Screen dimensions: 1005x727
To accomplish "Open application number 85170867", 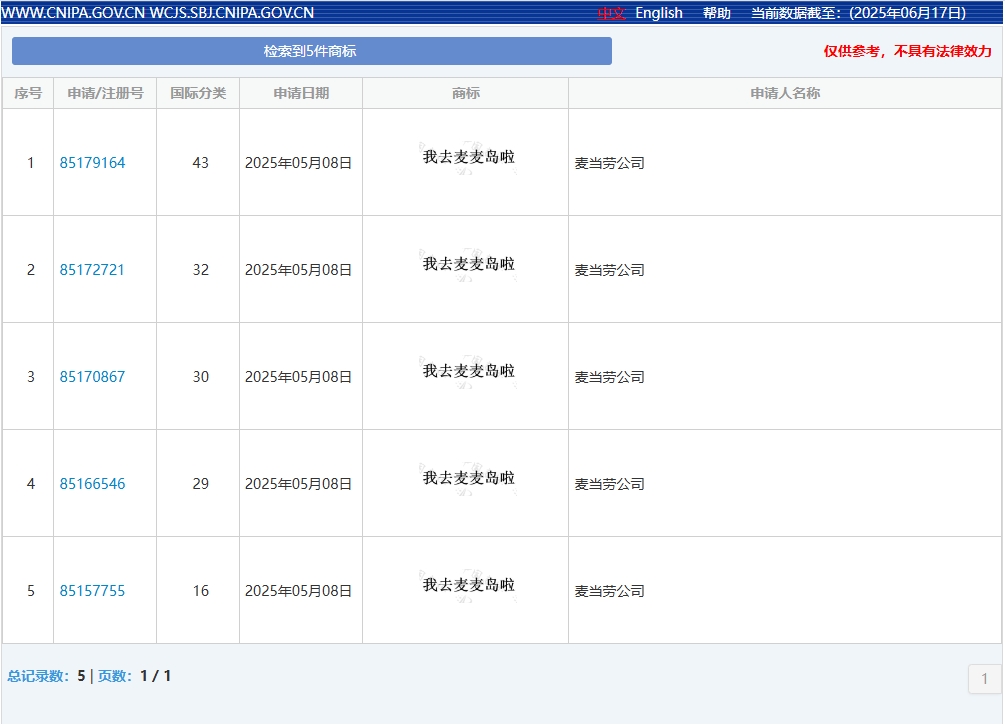I will coord(92,377).
